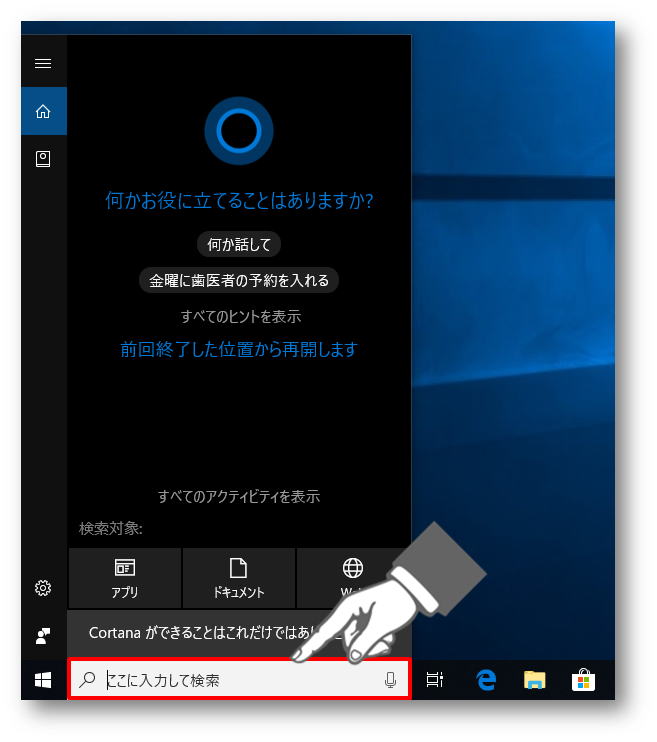
Task: Focus the ここに入力して検索 search field
Action: [239, 680]
